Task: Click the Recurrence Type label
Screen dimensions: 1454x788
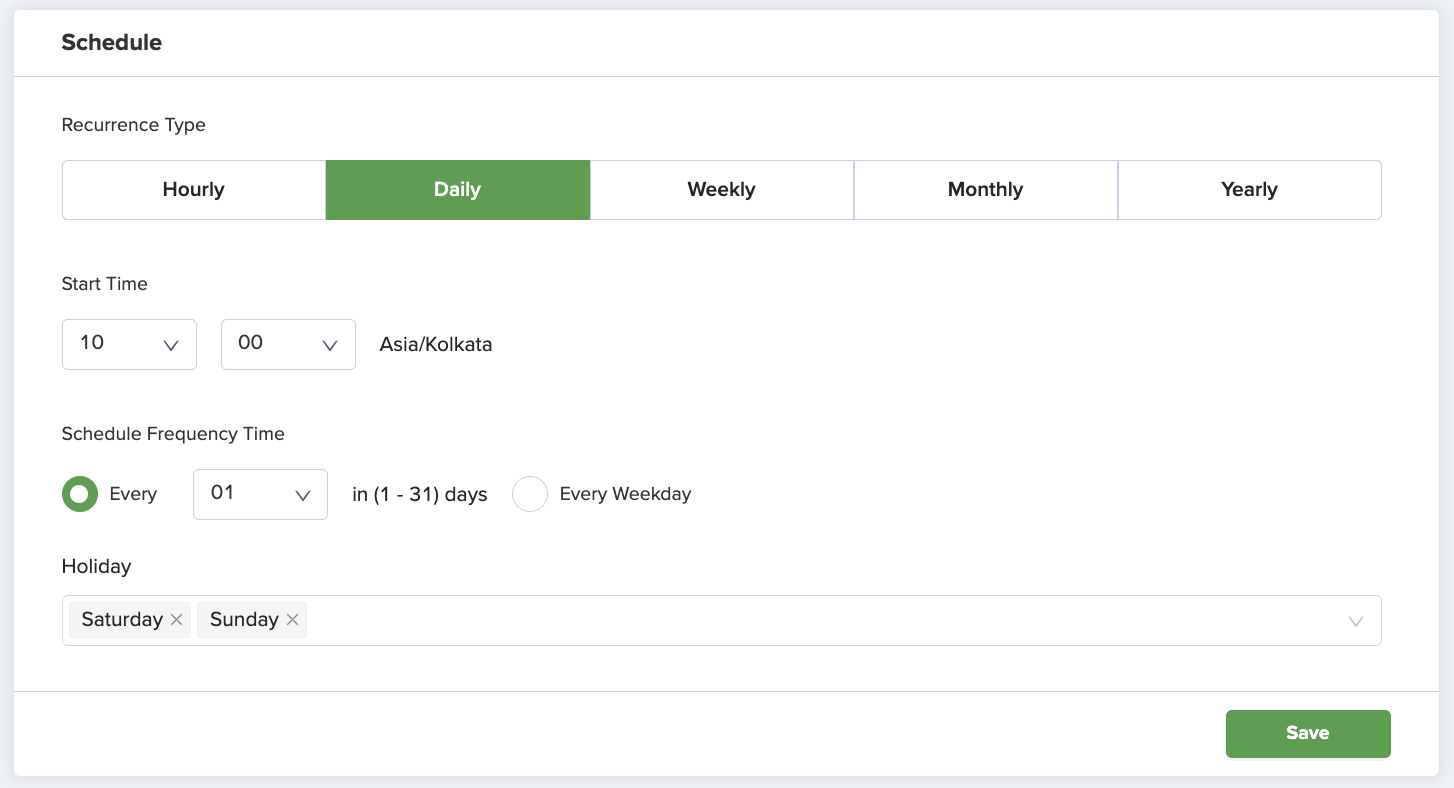Action: pos(134,125)
